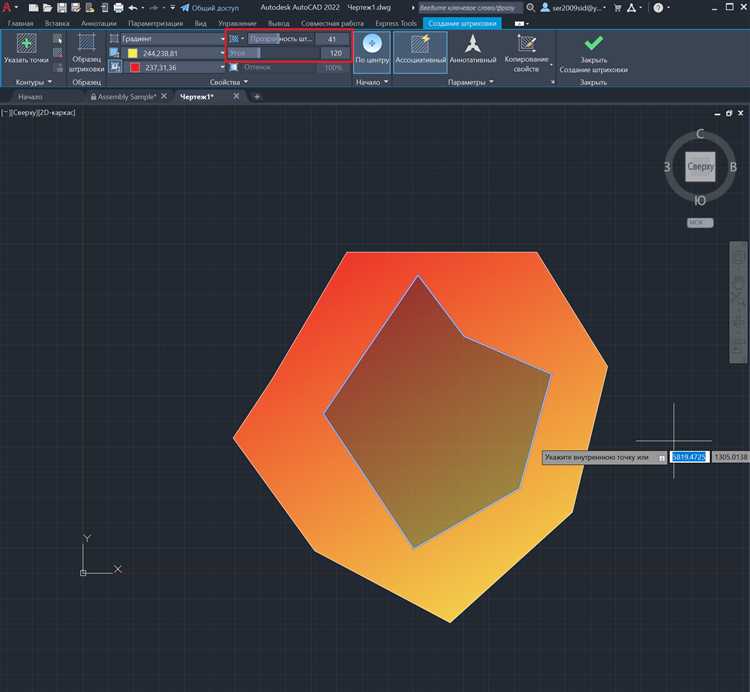Expand the Параметры panel
This screenshot has width=750, height=692.
click(x=470, y=82)
